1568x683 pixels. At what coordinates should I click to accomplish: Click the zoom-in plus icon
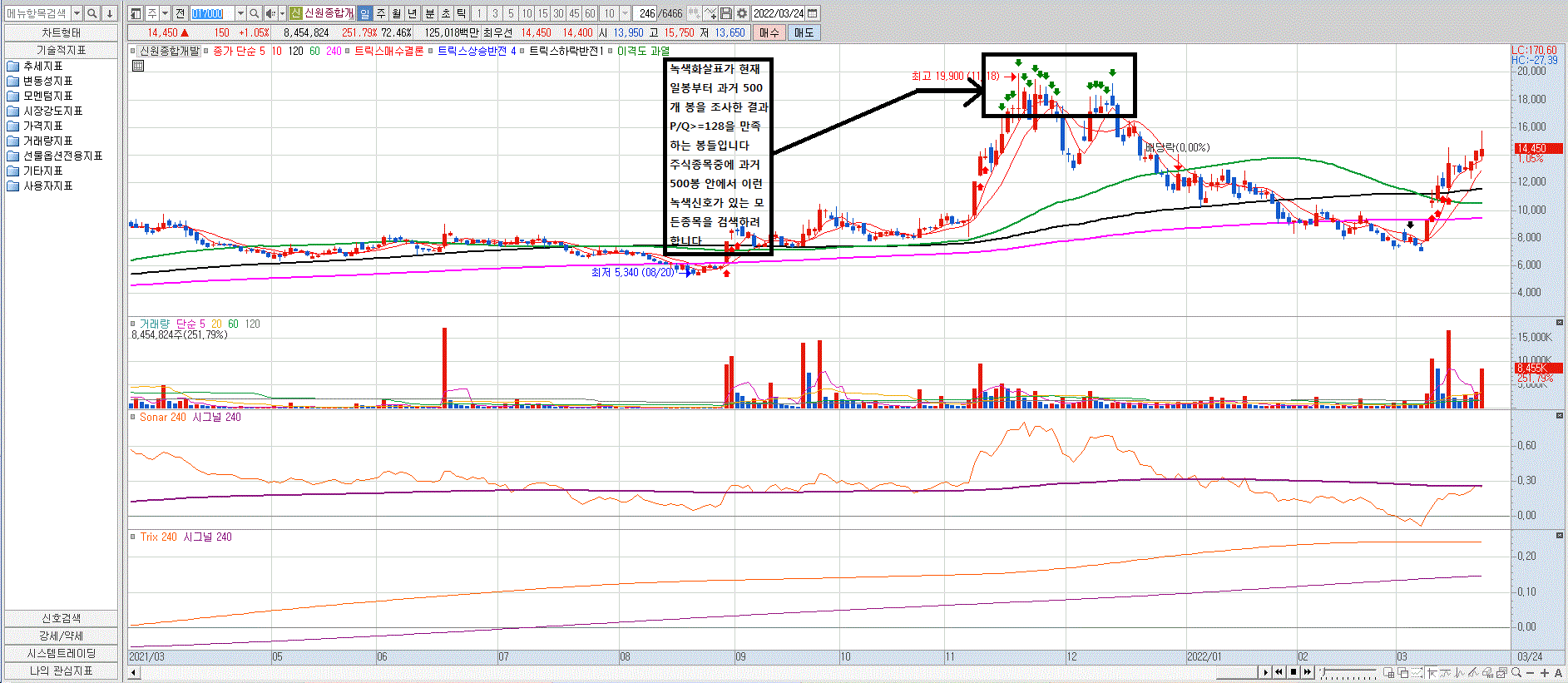click(x=1544, y=673)
